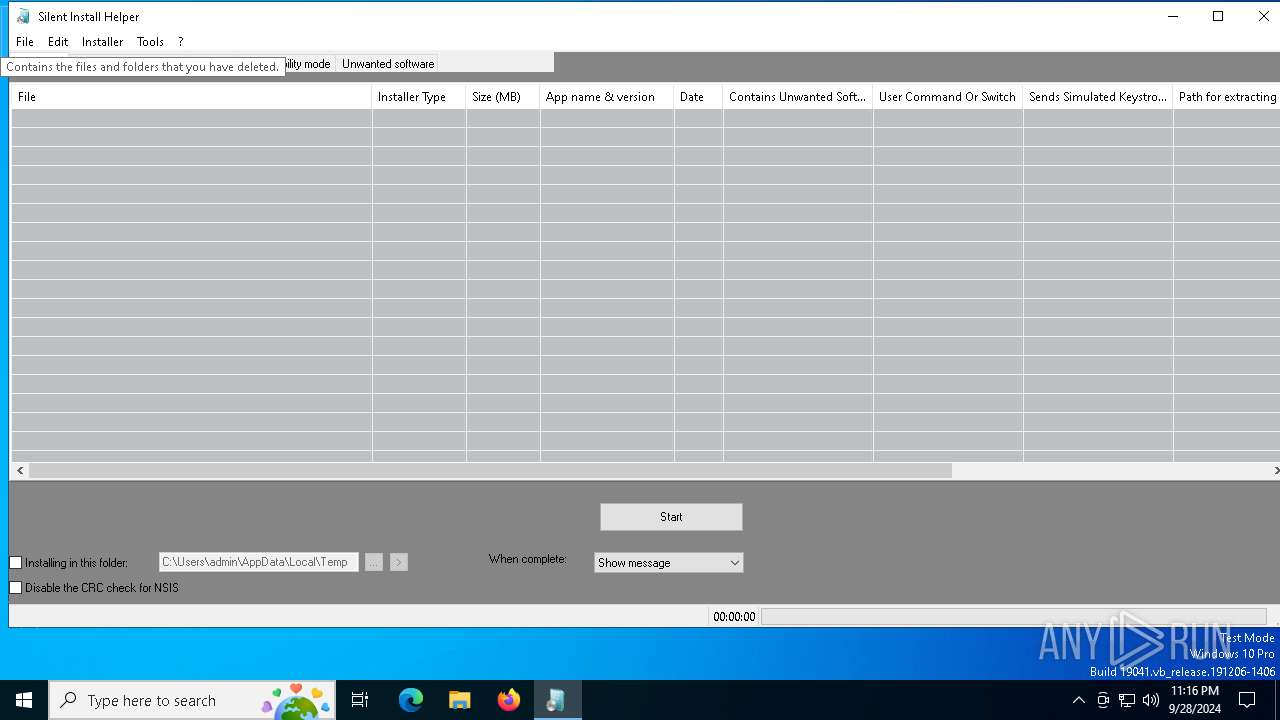The image size is (1280, 720).
Task: Click the App name & version column header
Action: (x=607, y=97)
